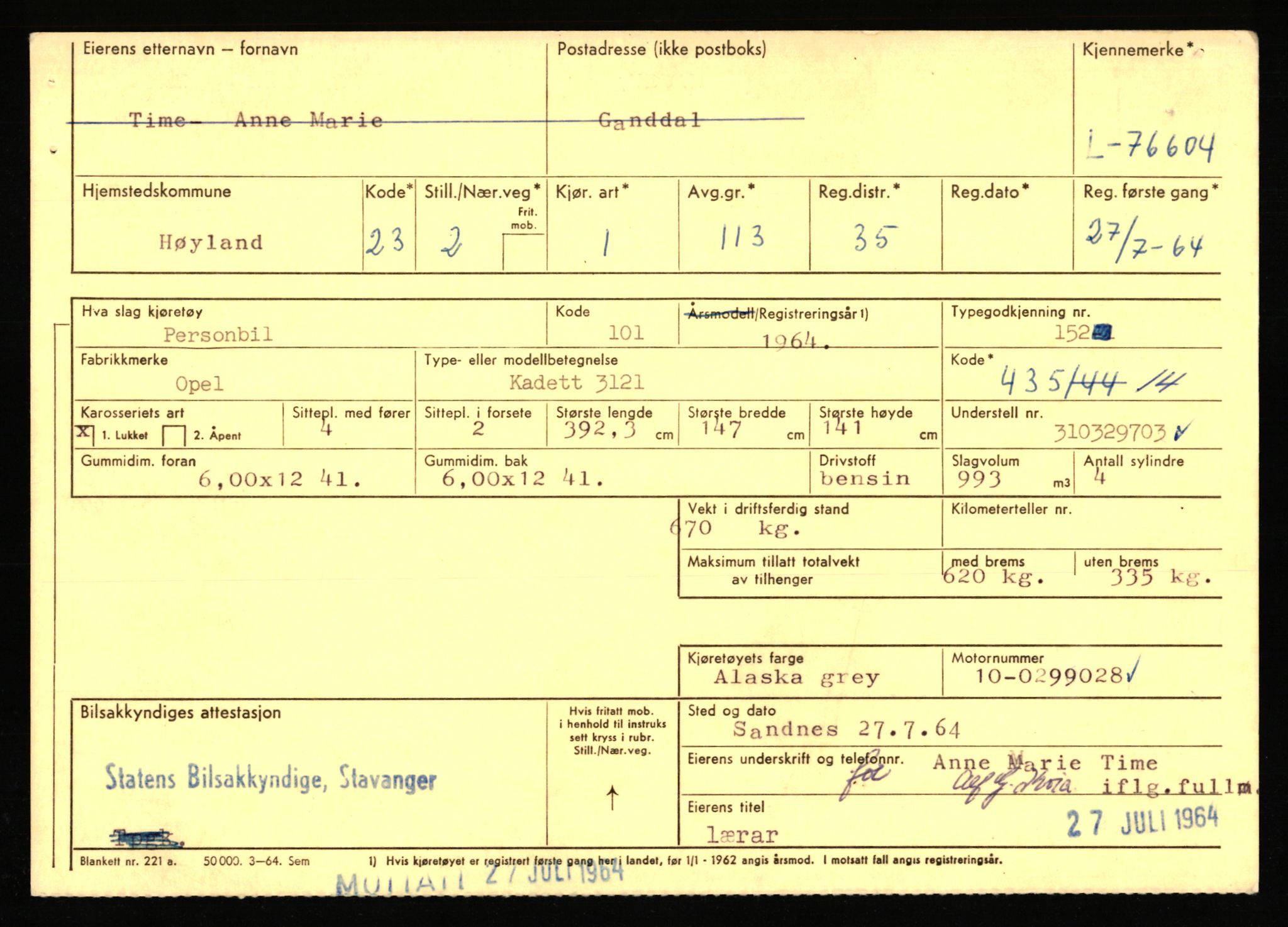The height and width of the screenshot is (927, 1288).
Task: Click the trailer weight '620 kg.' med brems
Action: click(993, 577)
